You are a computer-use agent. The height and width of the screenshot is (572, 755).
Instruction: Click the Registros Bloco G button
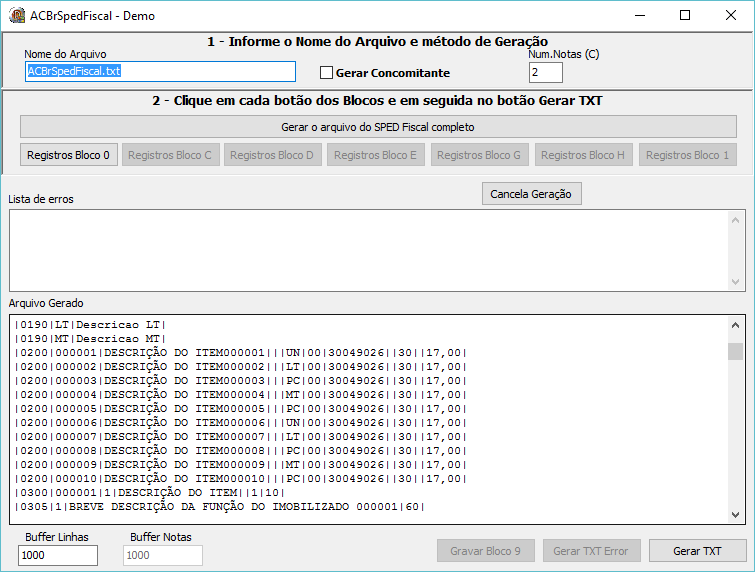(x=480, y=155)
